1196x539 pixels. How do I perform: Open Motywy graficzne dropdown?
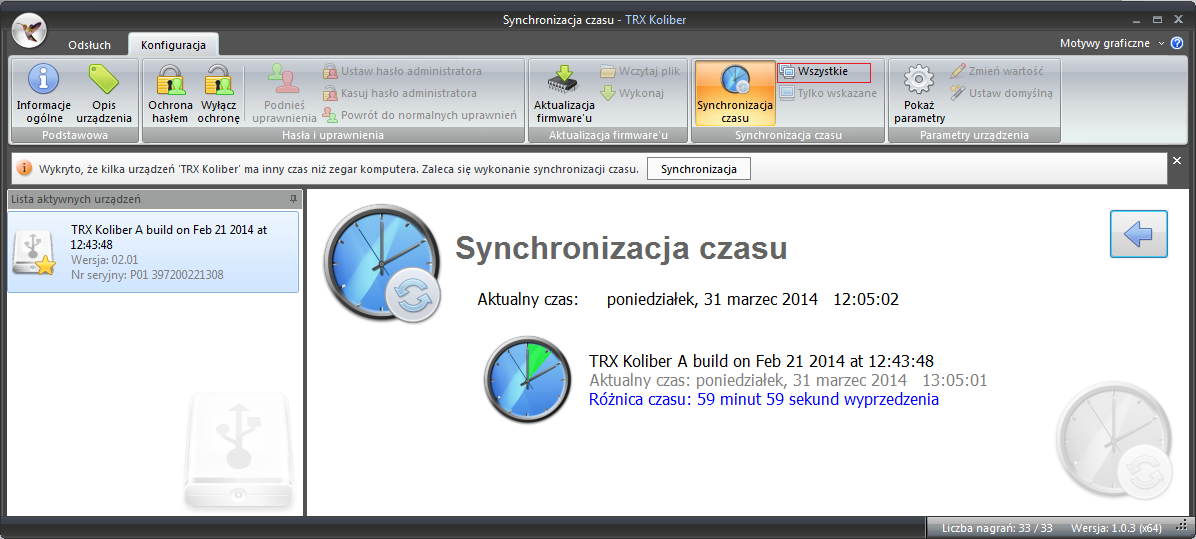[x=1112, y=43]
